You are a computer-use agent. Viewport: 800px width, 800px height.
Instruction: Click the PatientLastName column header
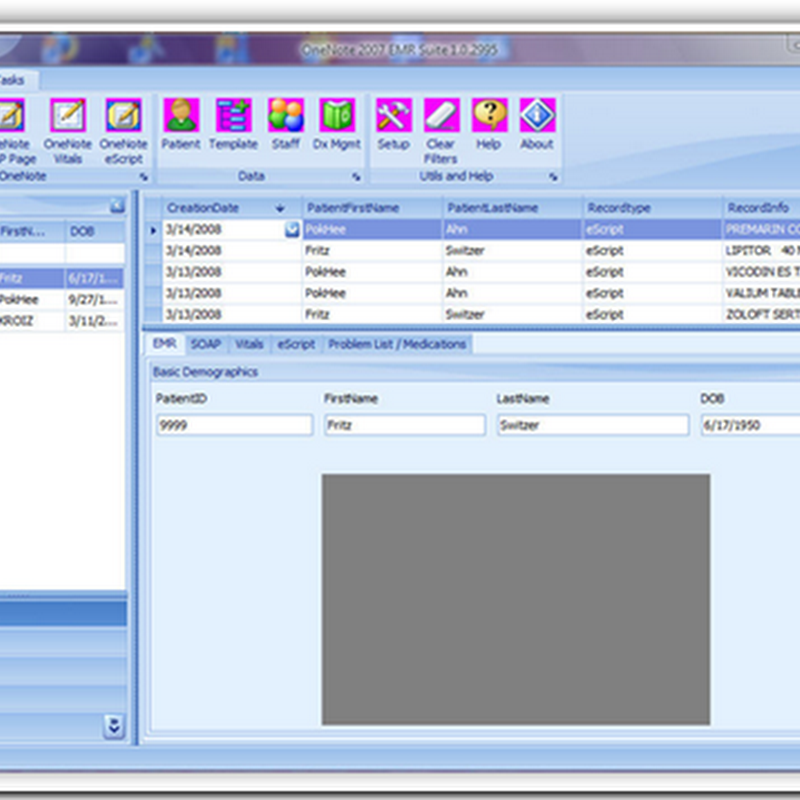[512, 208]
